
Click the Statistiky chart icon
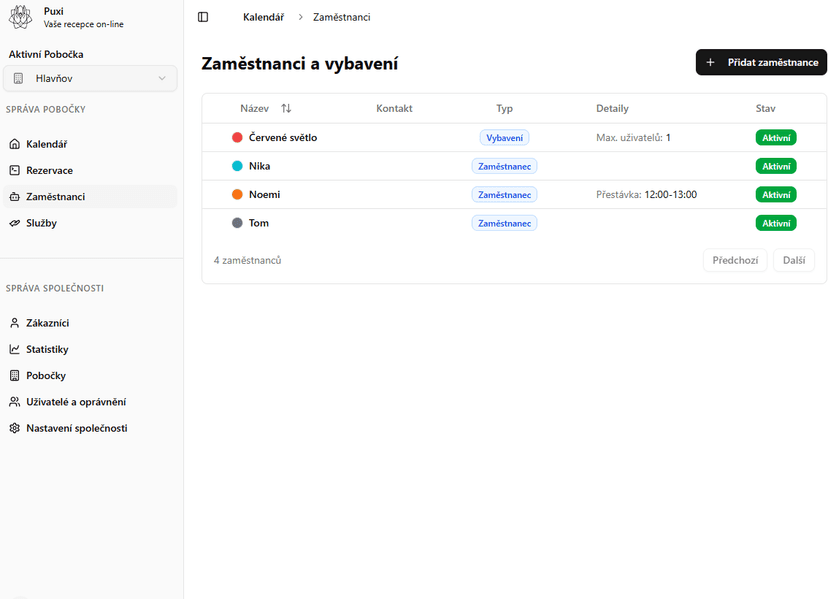tap(15, 349)
